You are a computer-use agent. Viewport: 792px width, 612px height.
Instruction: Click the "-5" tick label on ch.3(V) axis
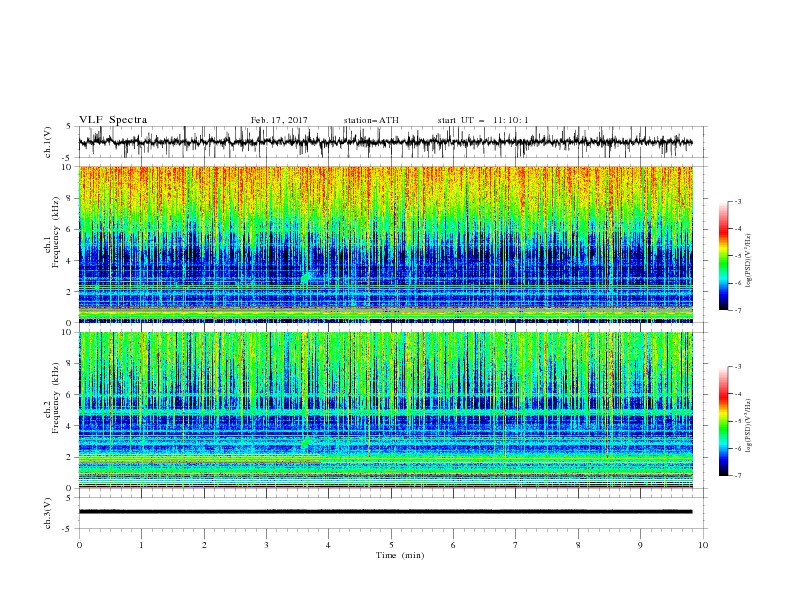[68, 529]
